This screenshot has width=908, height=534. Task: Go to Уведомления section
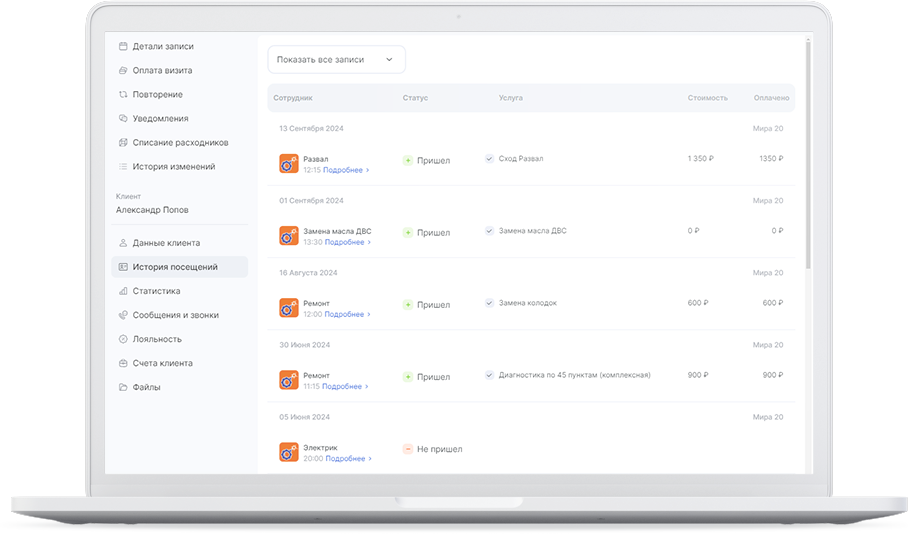(180, 118)
